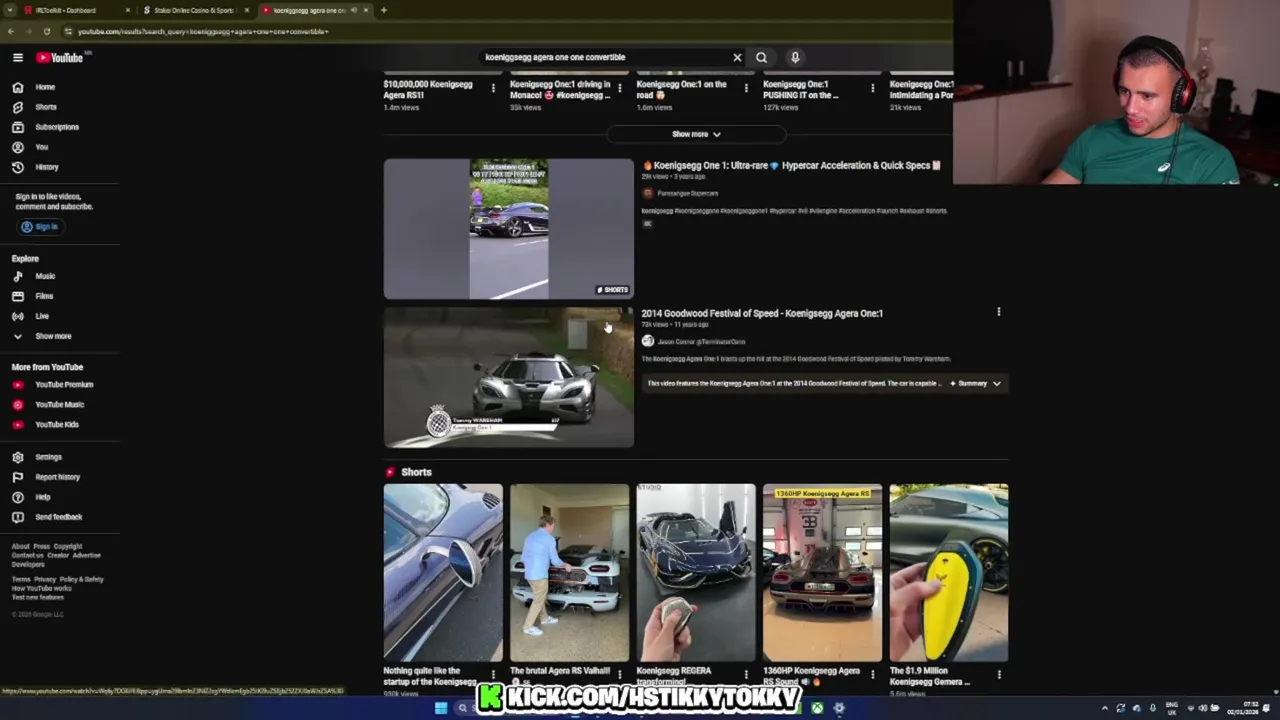Click the YouTube logo
The image size is (1280, 720).
(x=60, y=58)
